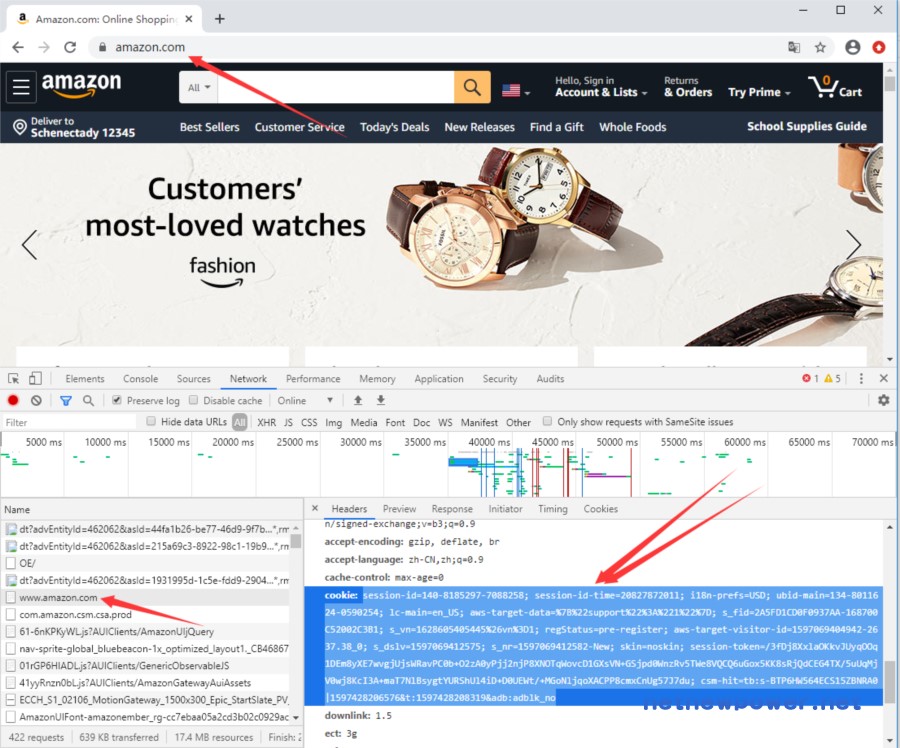
Task: Open the Online throttling dropdown
Action: (x=305, y=401)
